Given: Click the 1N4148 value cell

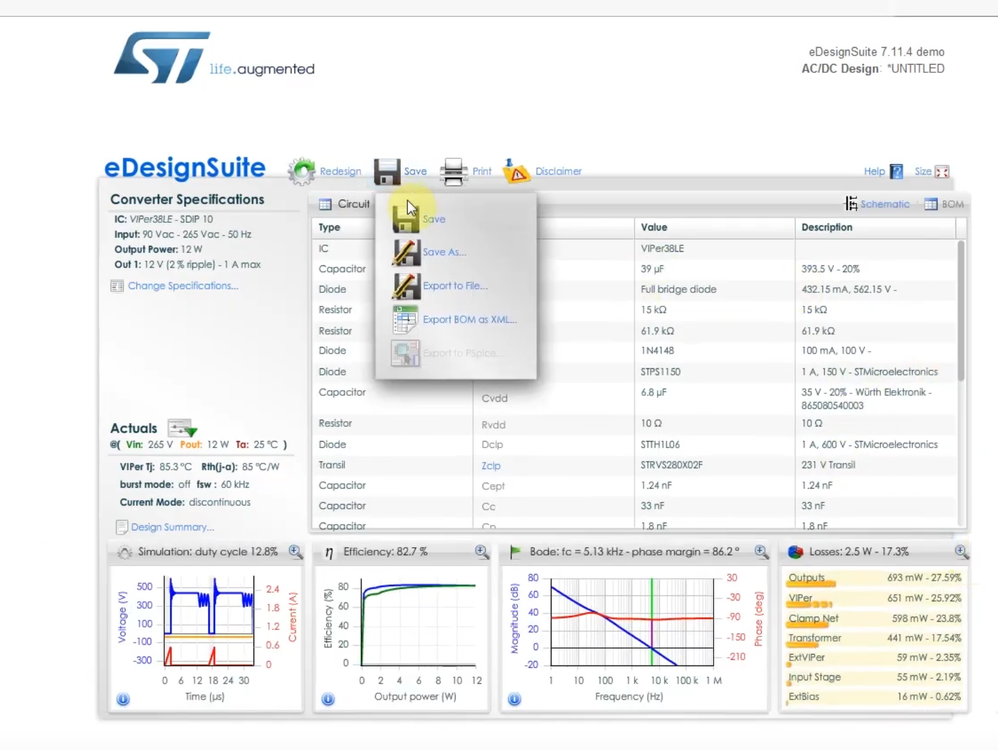Looking at the screenshot, I should click(x=714, y=351).
